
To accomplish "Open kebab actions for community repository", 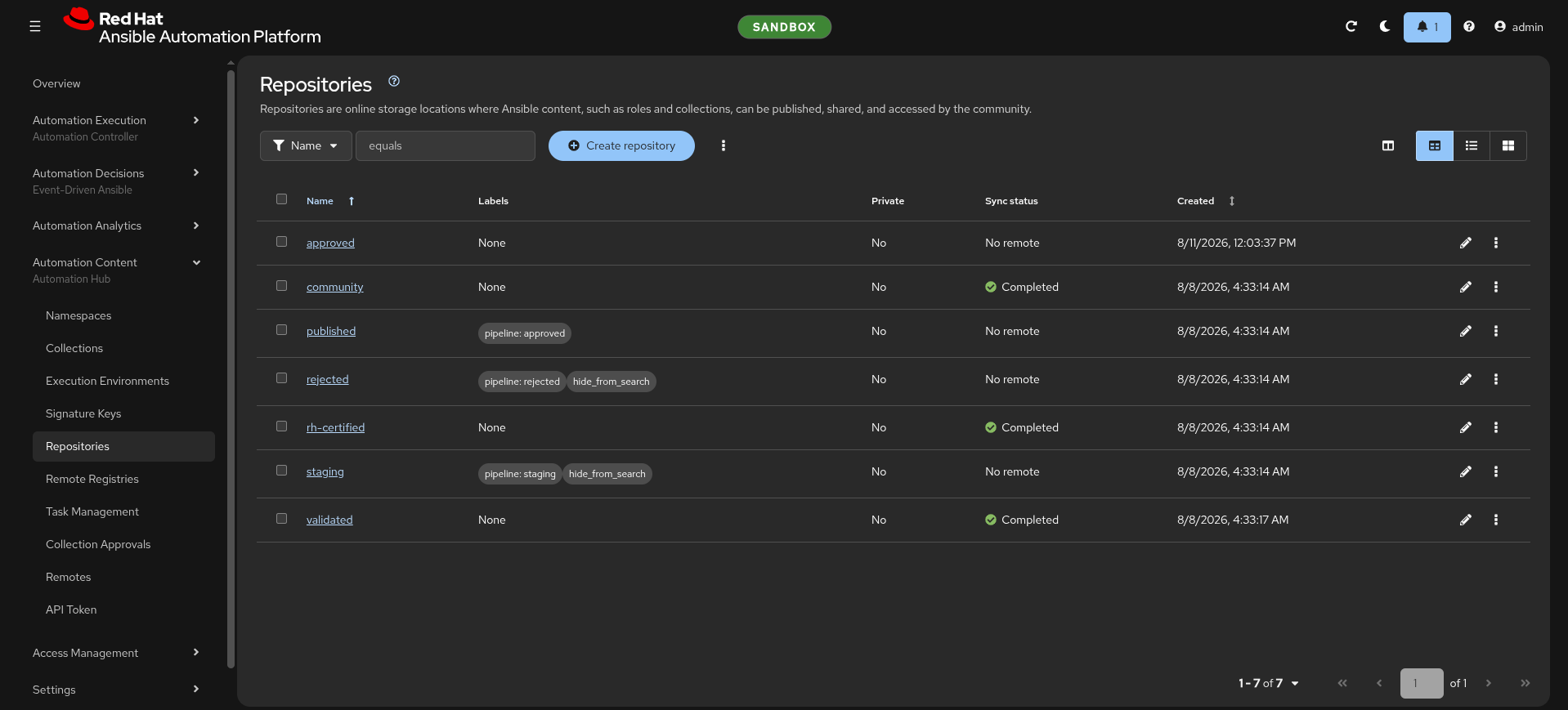I will pos(1496,287).
